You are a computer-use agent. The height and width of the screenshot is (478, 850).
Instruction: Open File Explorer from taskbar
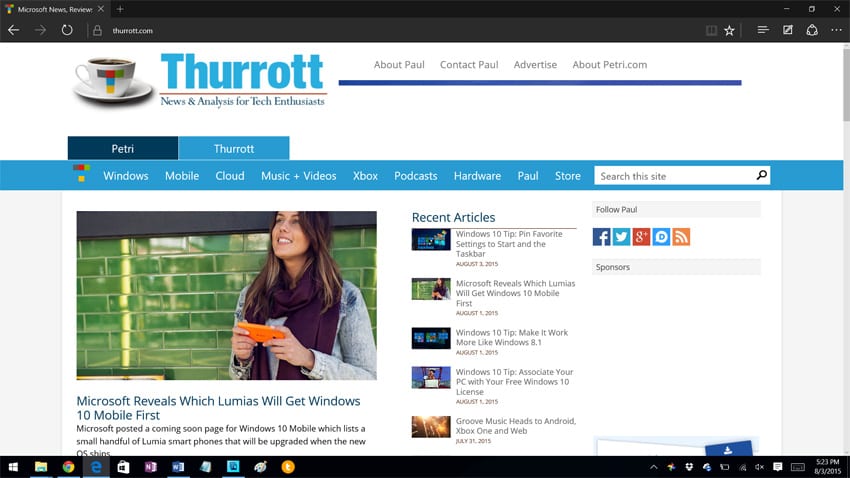(41, 467)
